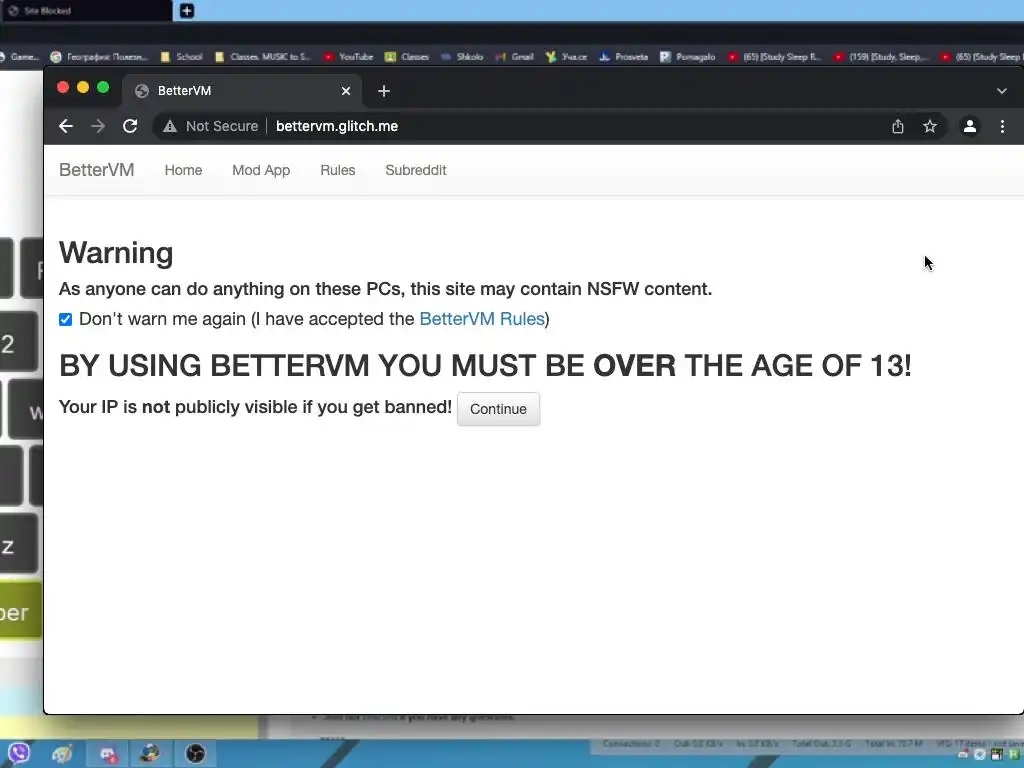Image resolution: width=1024 pixels, height=768 pixels.
Task: Open Viber from the taskbar
Action: tap(18, 754)
